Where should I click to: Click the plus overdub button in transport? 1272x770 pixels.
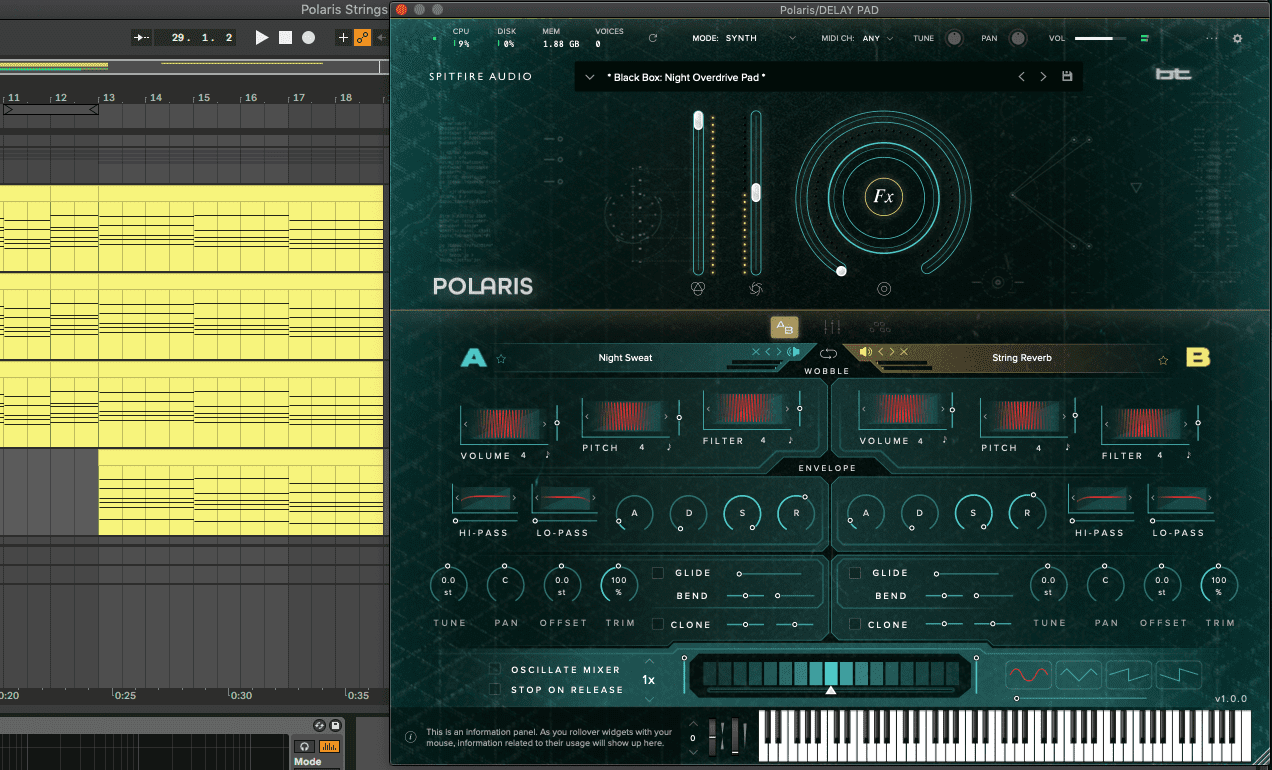tap(343, 37)
